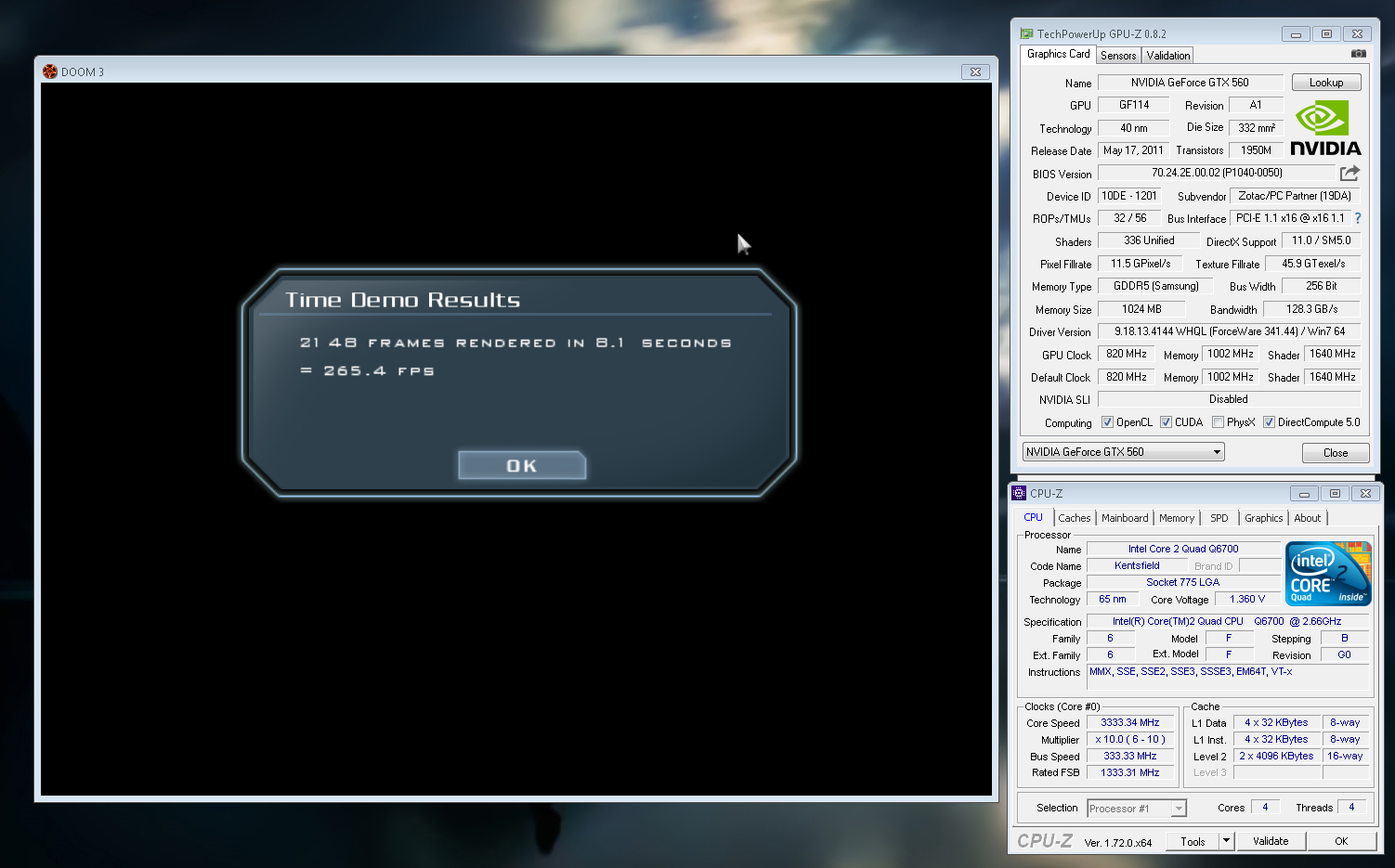1395x868 pixels.
Task: Click the Tools button in CPU-Z
Action: [1193, 841]
